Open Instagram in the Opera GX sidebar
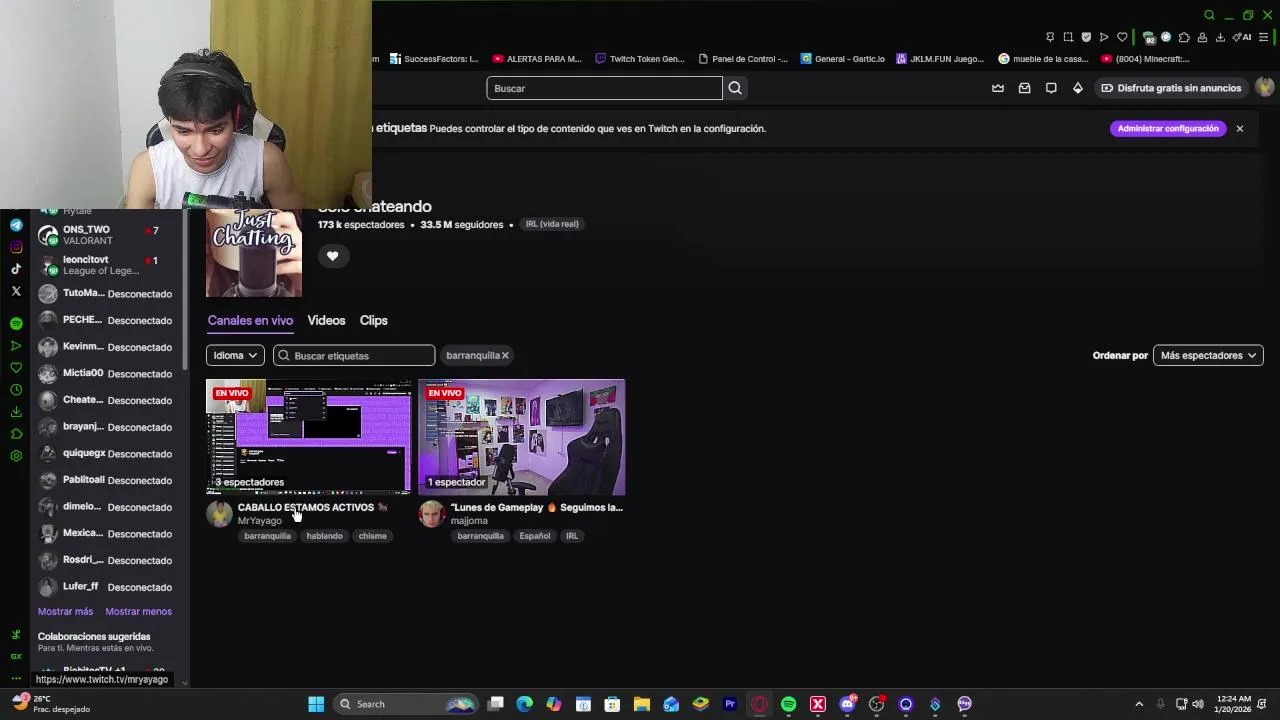 16,247
